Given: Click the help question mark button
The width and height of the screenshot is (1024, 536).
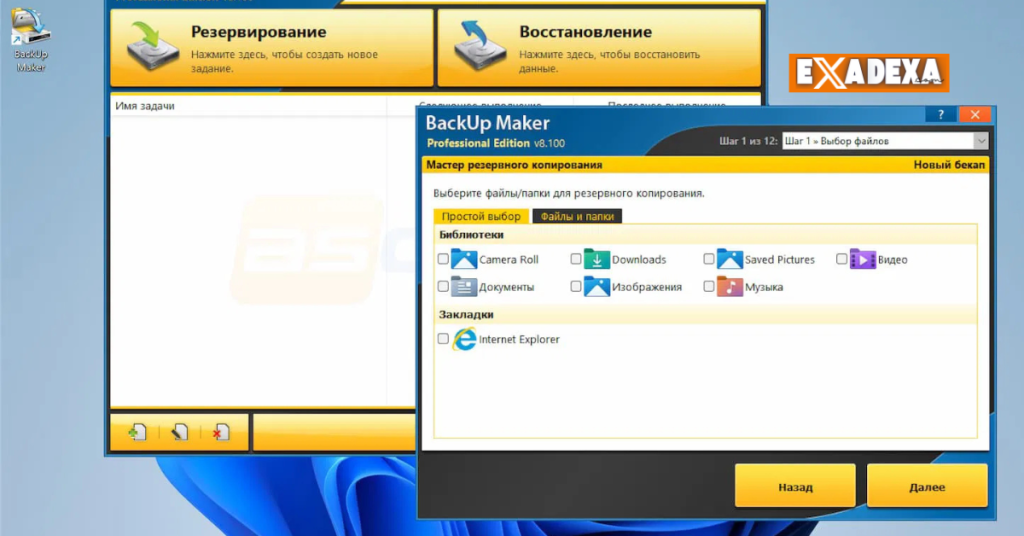Looking at the screenshot, I should 940,114.
